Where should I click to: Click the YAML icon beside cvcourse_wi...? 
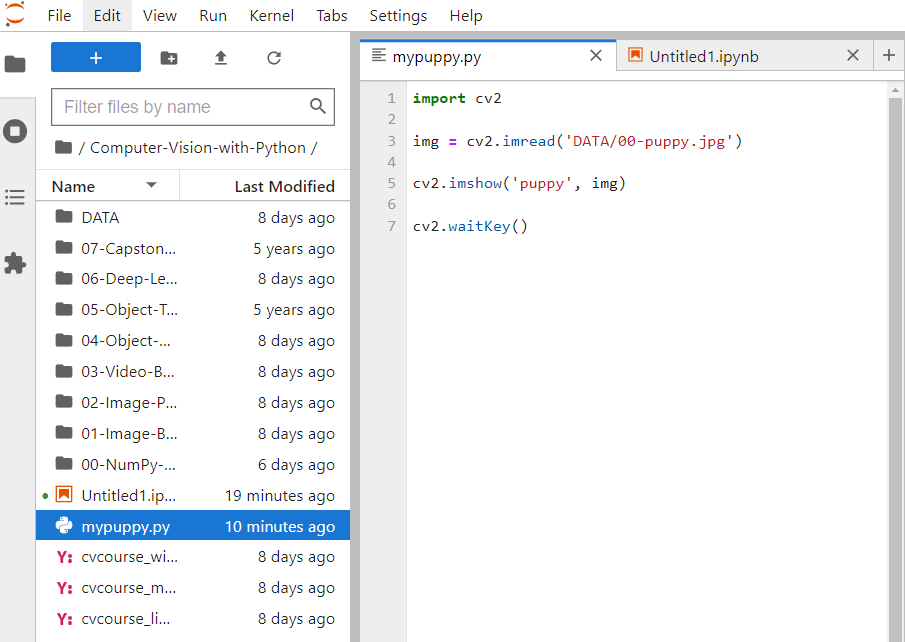point(65,557)
